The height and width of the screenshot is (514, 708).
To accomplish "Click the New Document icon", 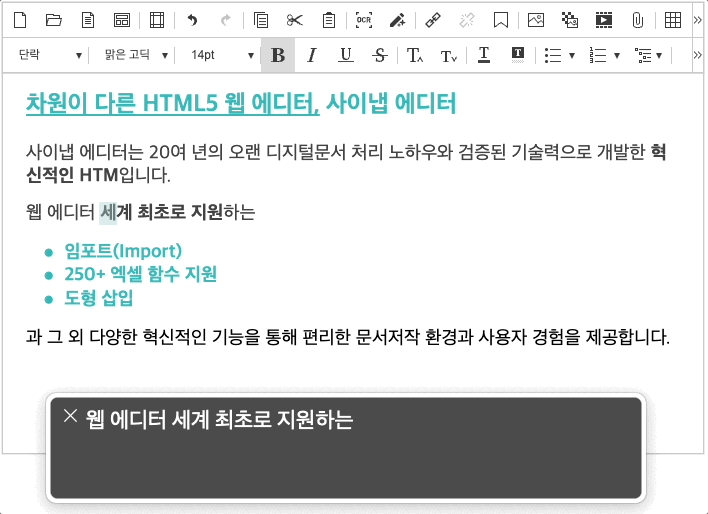I will click(20, 19).
